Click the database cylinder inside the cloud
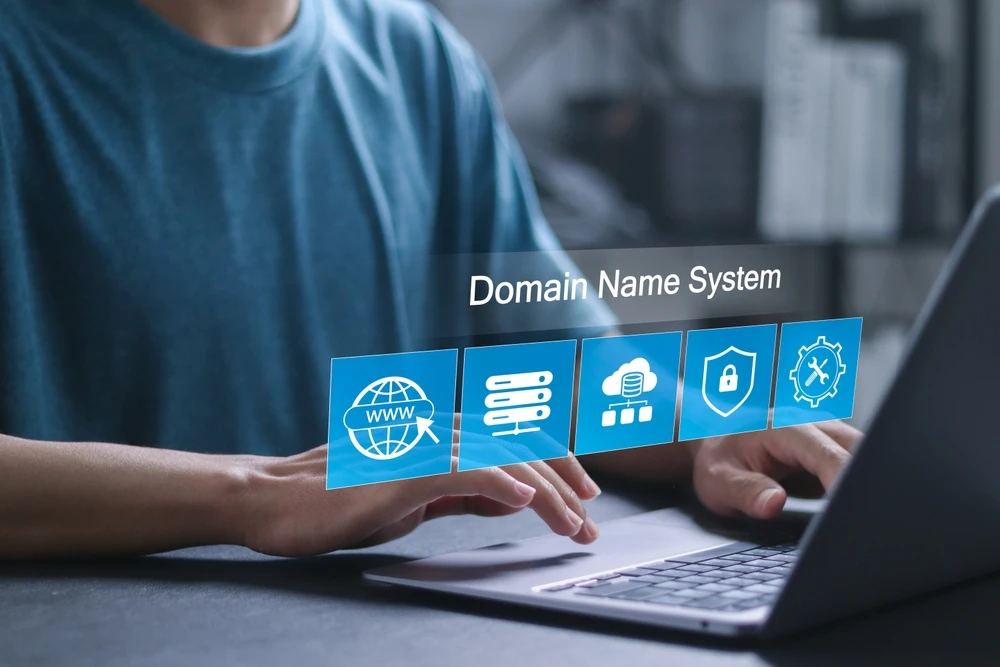 click(x=631, y=385)
